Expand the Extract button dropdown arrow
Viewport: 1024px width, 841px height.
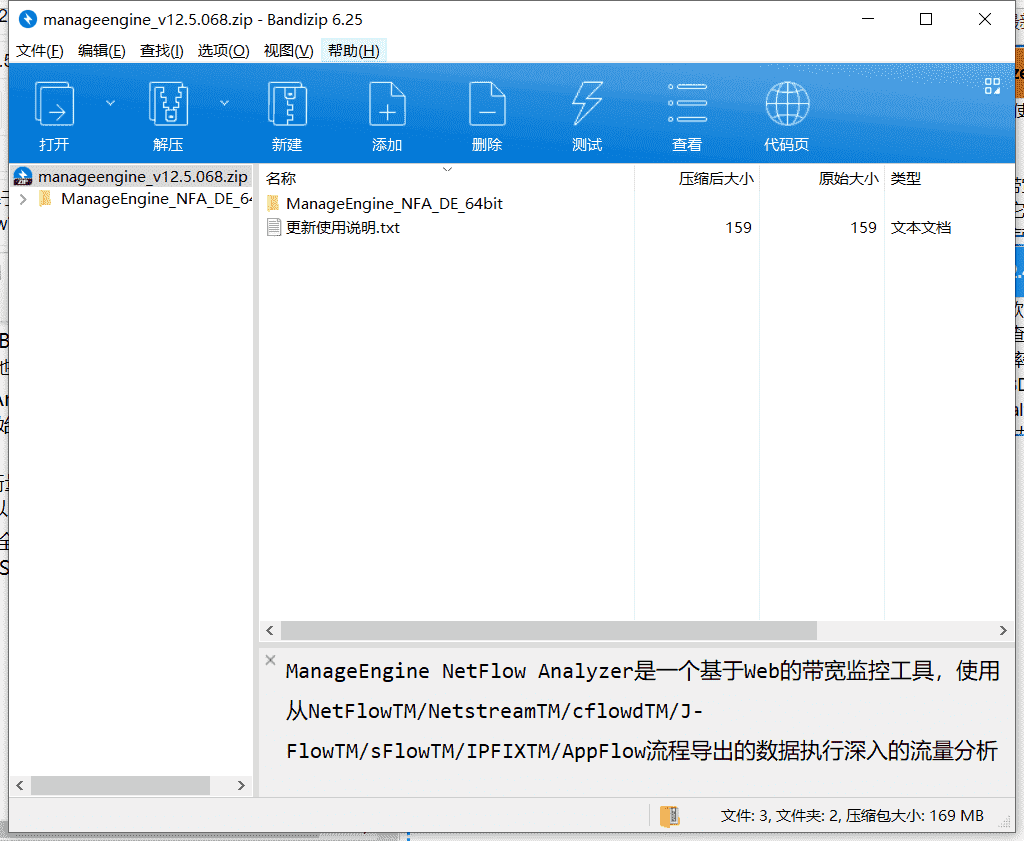pyautogui.click(x=224, y=103)
